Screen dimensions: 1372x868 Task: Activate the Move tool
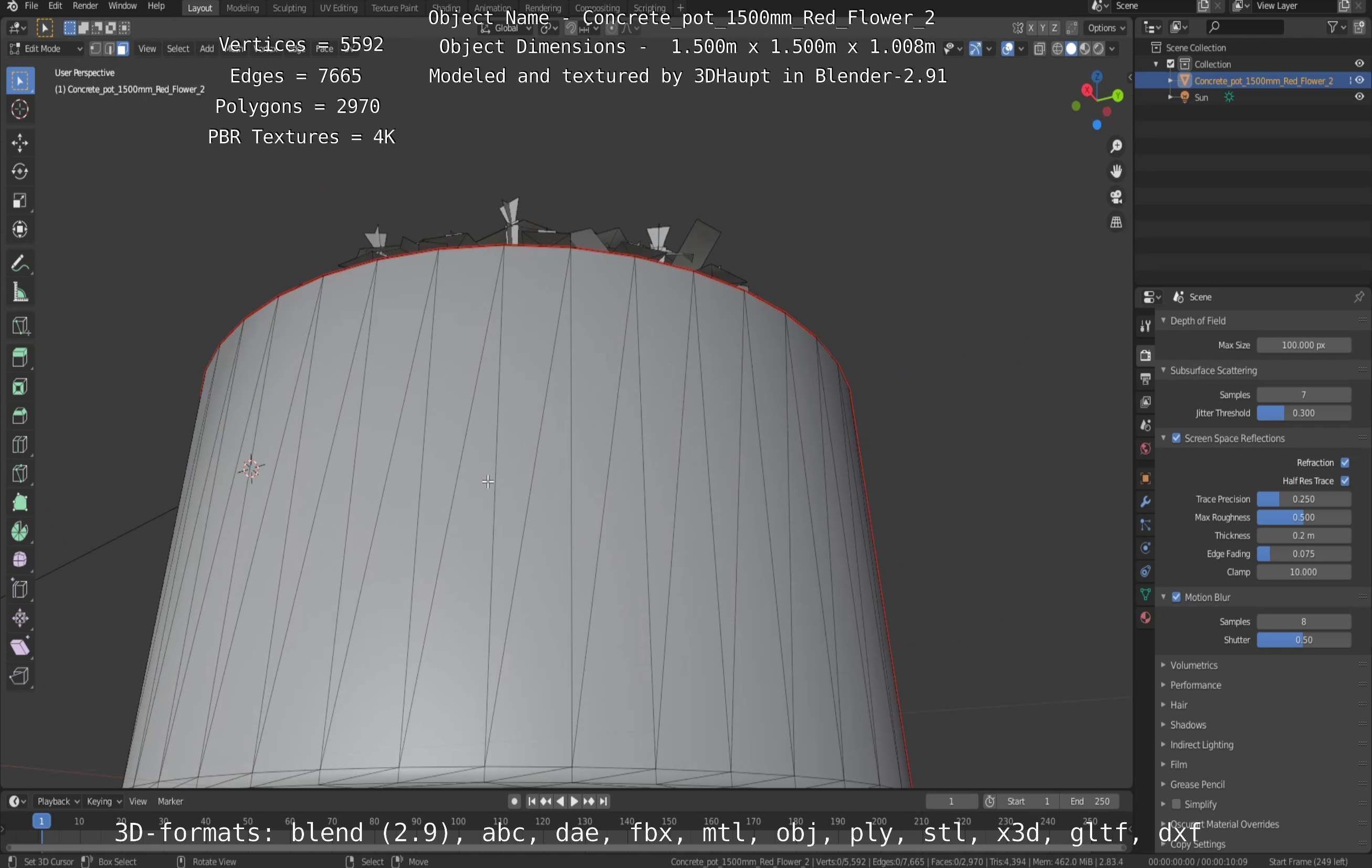click(20, 142)
